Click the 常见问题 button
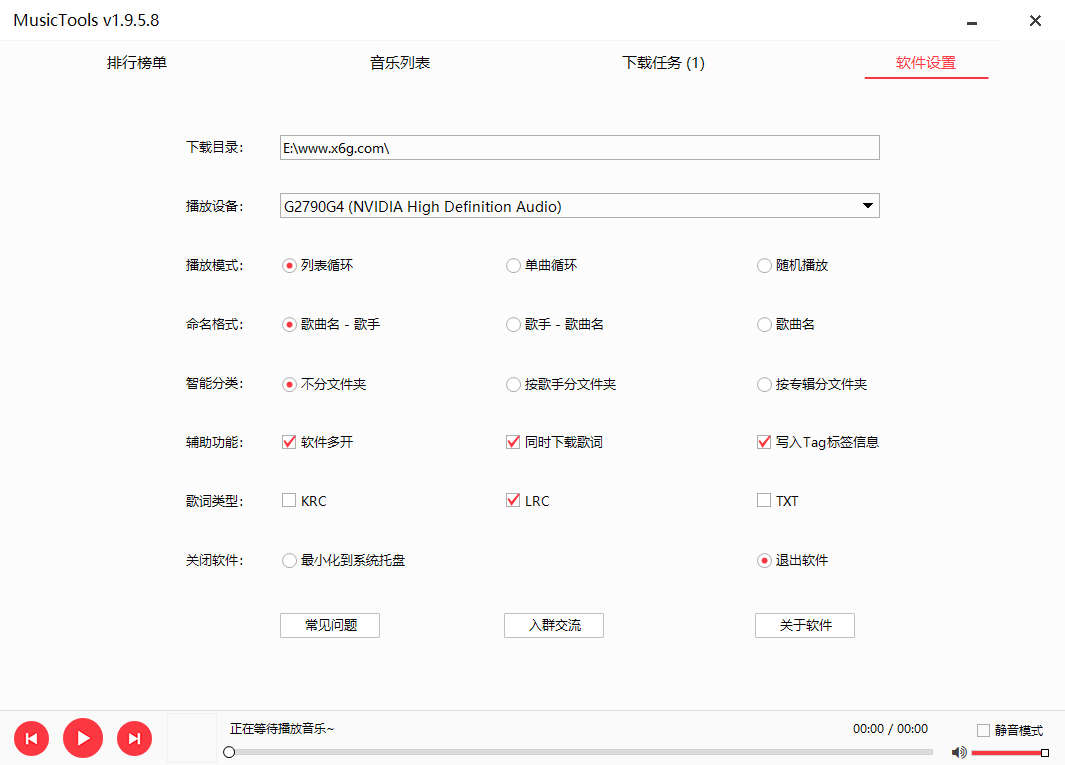Image resolution: width=1065 pixels, height=765 pixels. 330,625
